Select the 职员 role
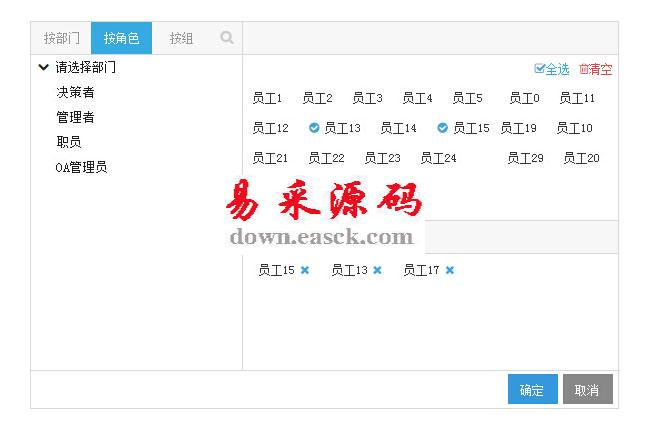650x431 pixels. (69, 142)
